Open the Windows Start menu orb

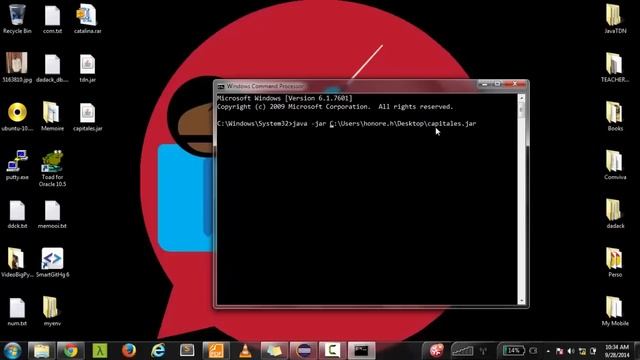pos(12,351)
